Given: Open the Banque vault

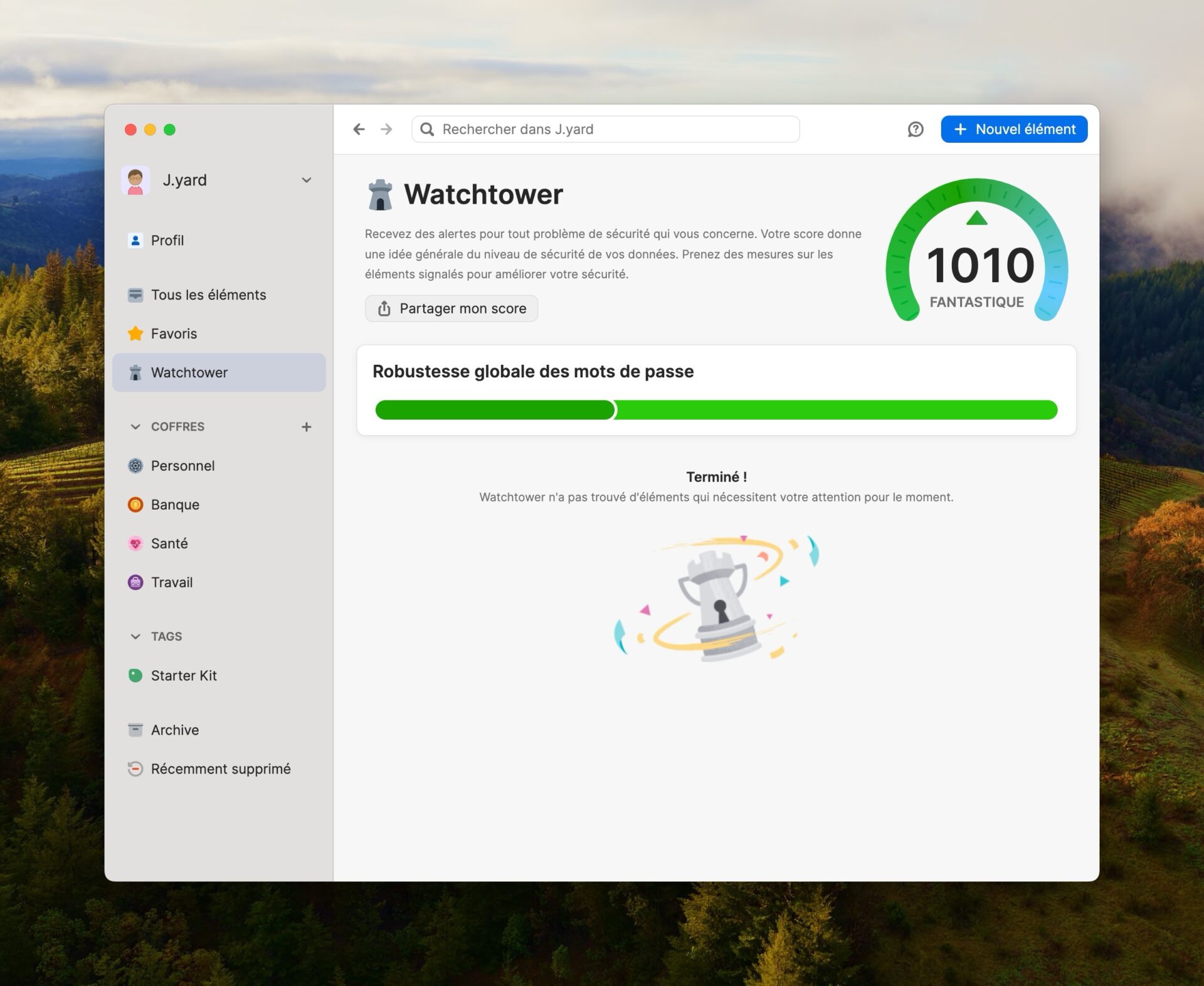Looking at the screenshot, I should (x=219, y=505).
